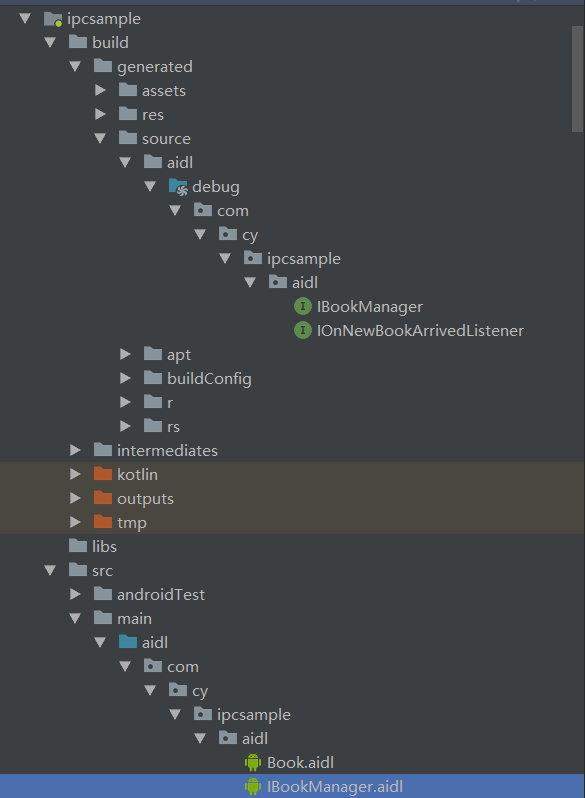This screenshot has width=585, height=798.
Task: Select IOnNewBookArrivedListener in the tree
Action: coord(420,330)
